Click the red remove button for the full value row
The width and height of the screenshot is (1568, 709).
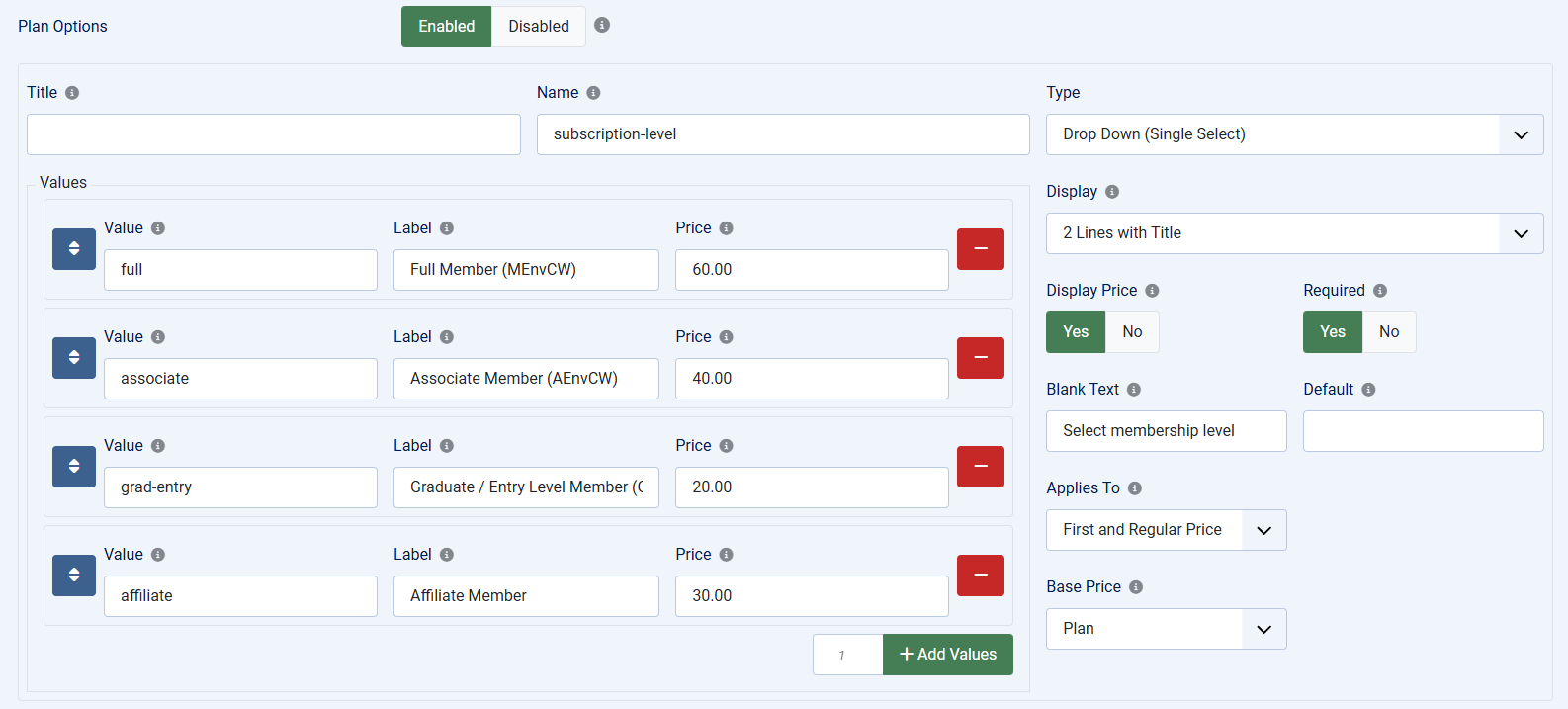(980, 249)
